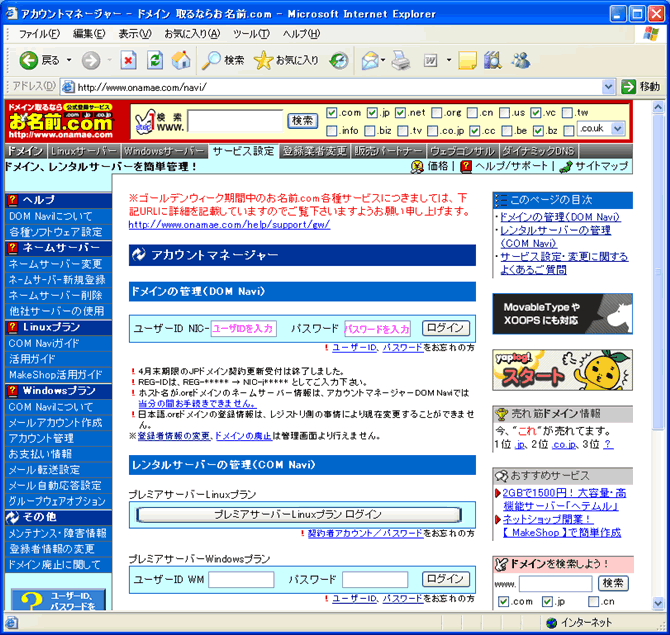This screenshot has width=670, height=635.
Task: Click the インターネット zone globe icon
Action: [552, 623]
